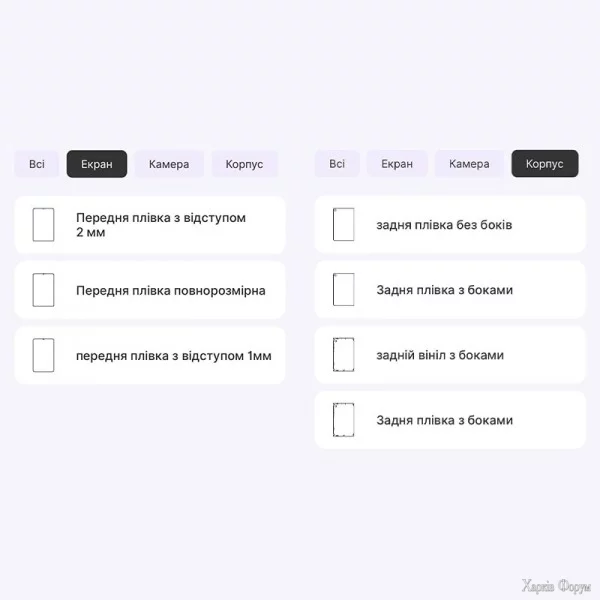
Task: Click the icon next to "задня плівка без боків"
Action: pos(344,224)
